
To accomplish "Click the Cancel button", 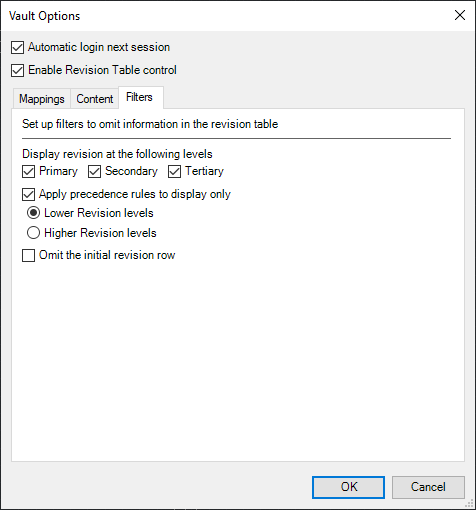I will click(428, 487).
